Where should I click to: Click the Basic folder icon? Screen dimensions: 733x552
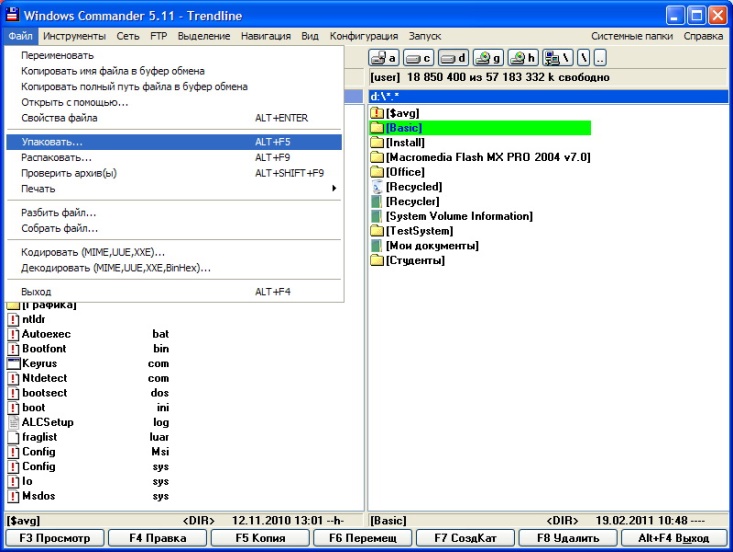(x=377, y=128)
